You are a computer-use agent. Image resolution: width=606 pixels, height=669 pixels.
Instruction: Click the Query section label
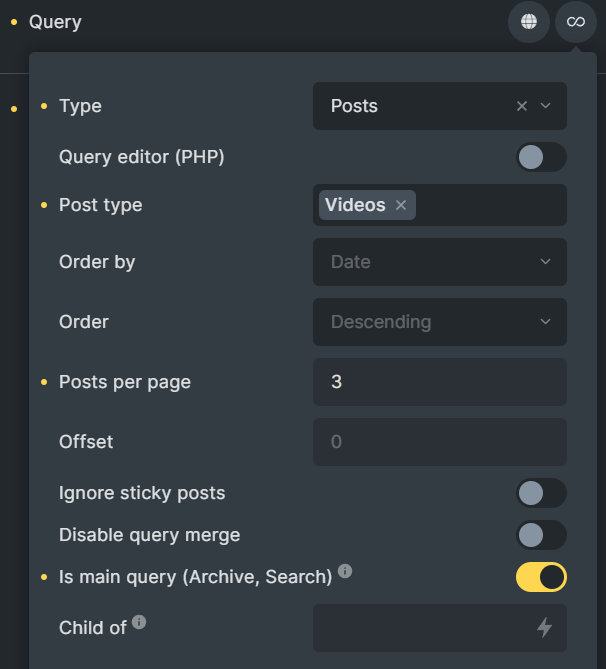[55, 22]
